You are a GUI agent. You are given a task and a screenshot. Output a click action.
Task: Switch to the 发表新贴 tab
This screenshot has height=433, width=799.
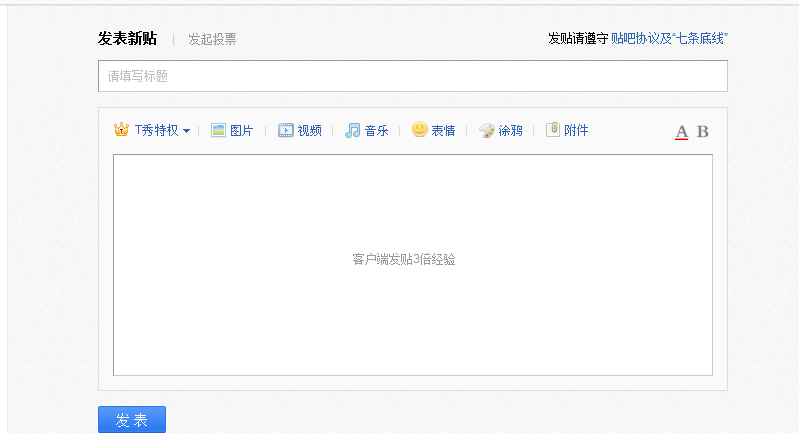127,39
